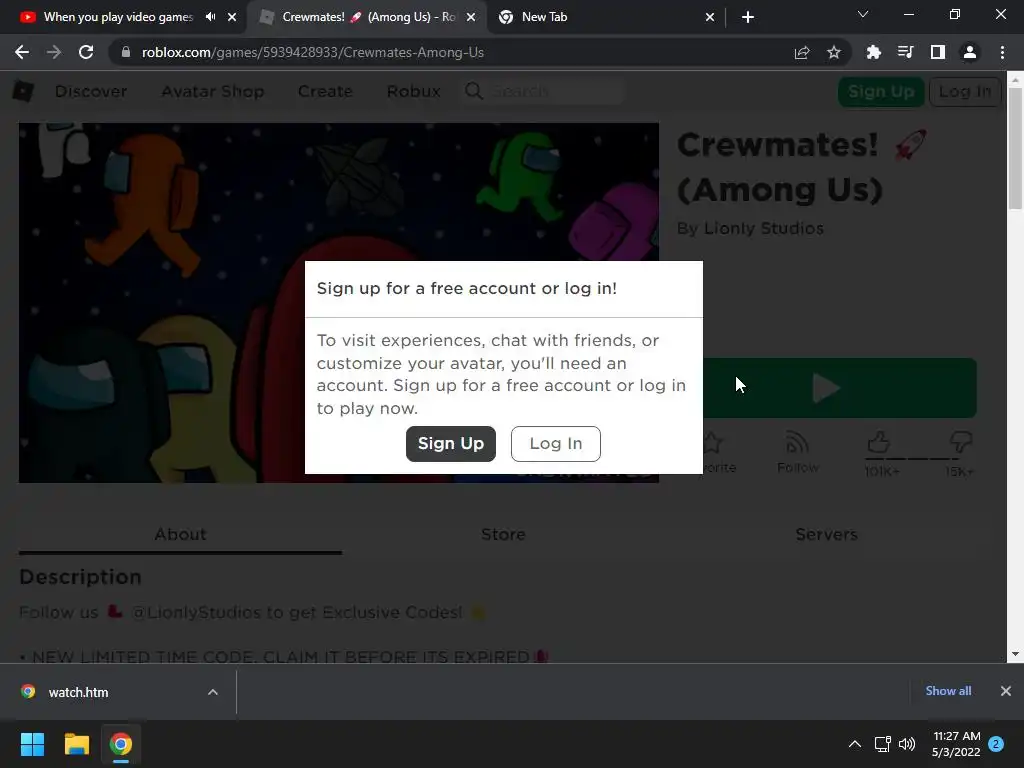Viewport: 1024px width, 768px height.
Task: Open the Discover menu item
Action: (x=91, y=91)
